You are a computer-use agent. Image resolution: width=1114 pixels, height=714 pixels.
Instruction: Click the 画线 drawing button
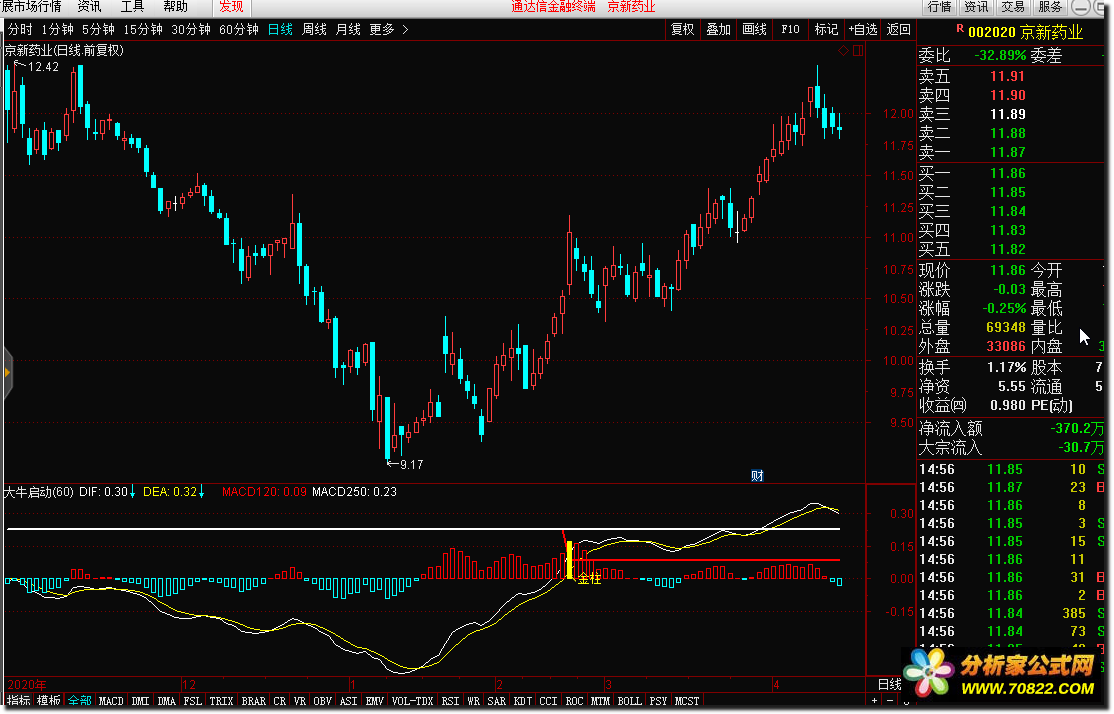[755, 29]
